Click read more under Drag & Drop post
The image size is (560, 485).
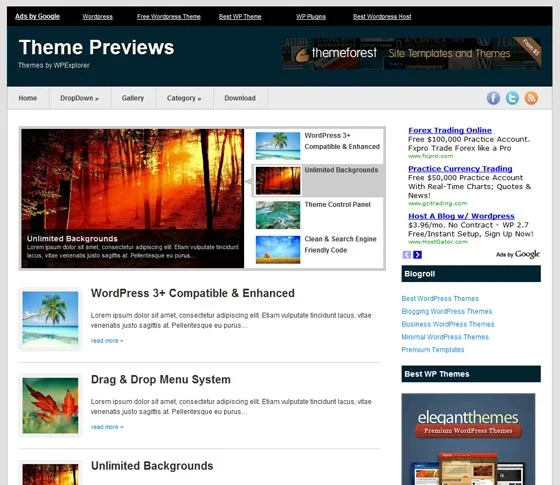(107, 427)
